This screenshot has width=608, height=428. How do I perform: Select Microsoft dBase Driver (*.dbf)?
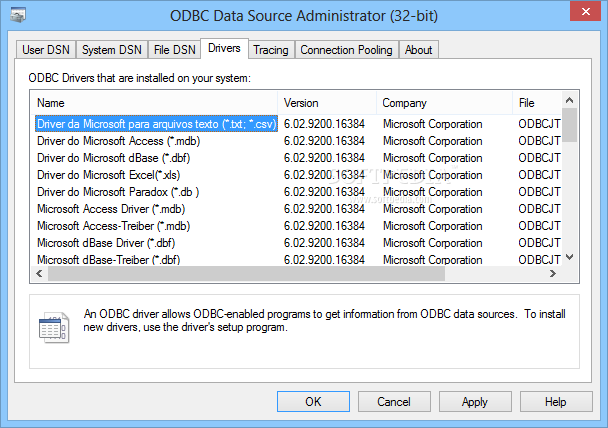click(x=106, y=243)
